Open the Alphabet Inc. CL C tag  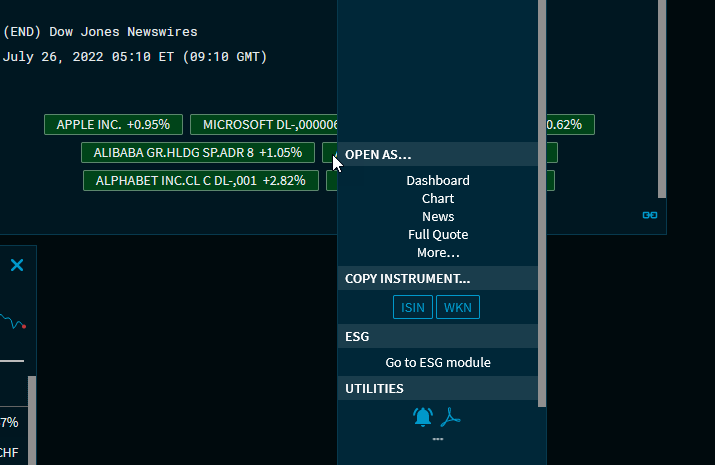point(200,181)
